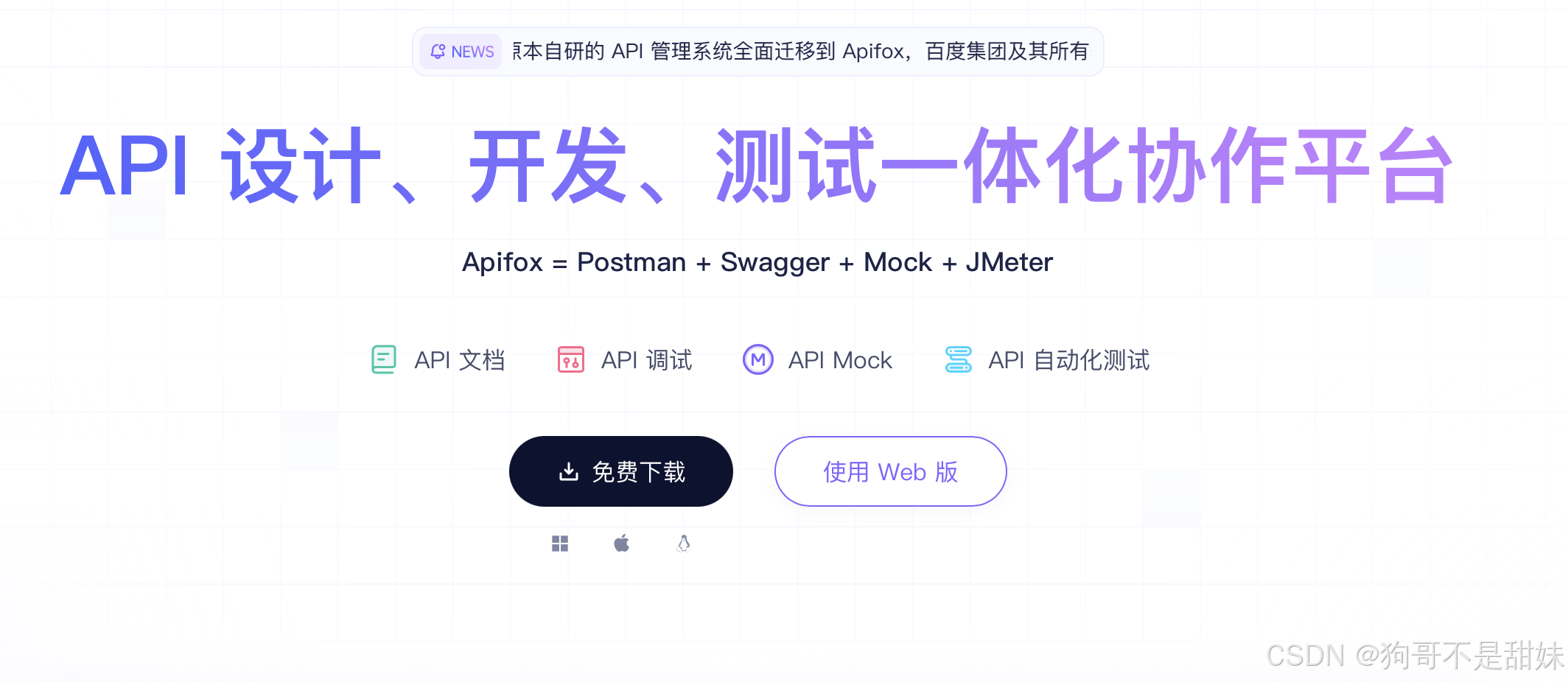Open the 使用 Web 版 button

(891, 471)
